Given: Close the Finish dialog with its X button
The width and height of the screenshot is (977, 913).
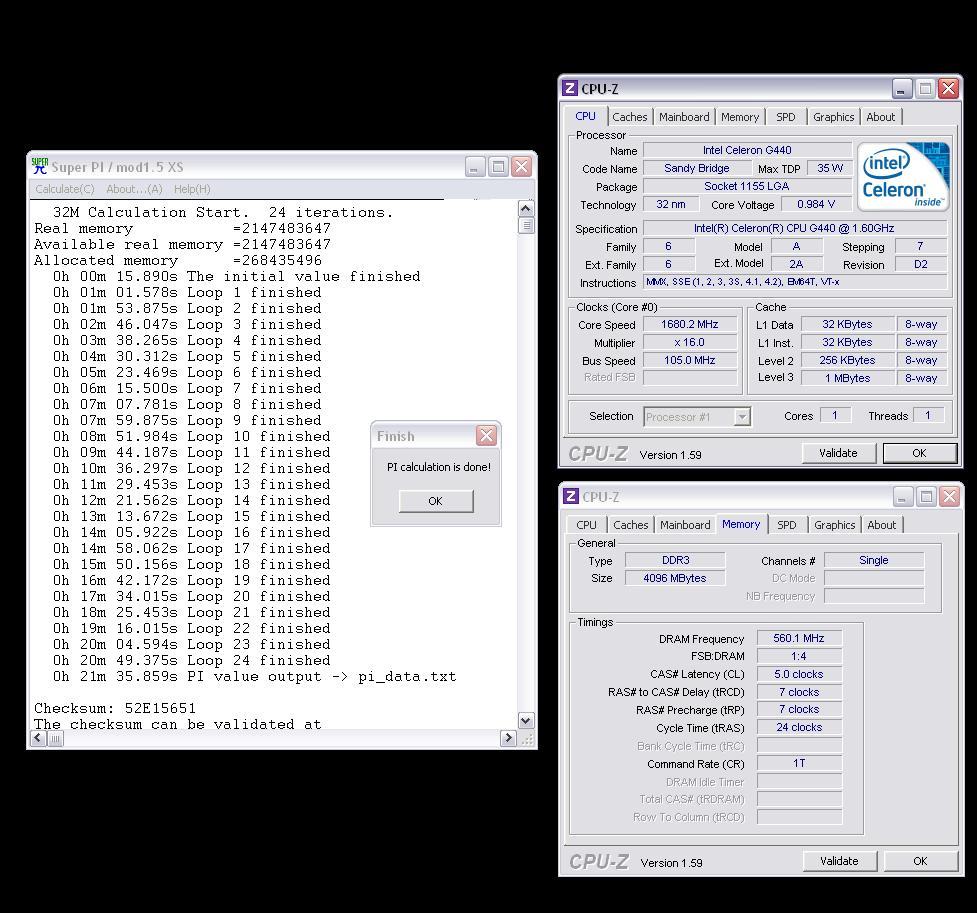Looking at the screenshot, I should (487, 436).
